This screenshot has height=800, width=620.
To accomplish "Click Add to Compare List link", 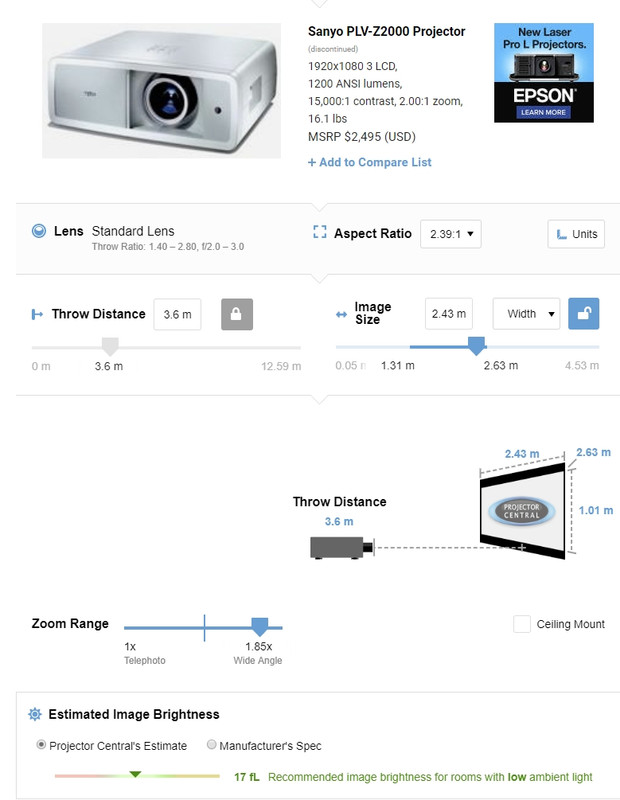I will point(369,162).
